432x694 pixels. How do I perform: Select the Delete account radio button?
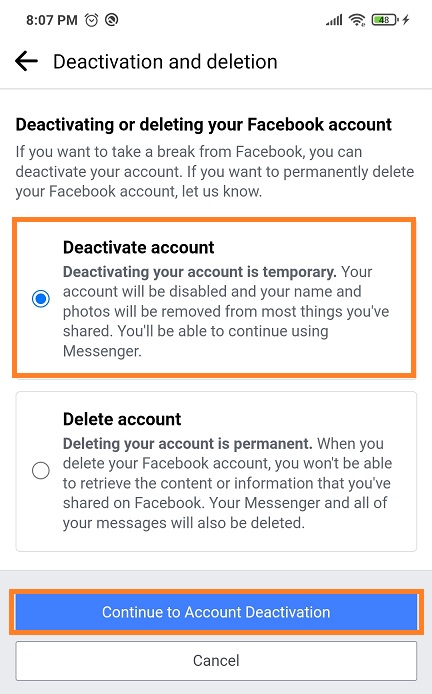tap(41, 470)
